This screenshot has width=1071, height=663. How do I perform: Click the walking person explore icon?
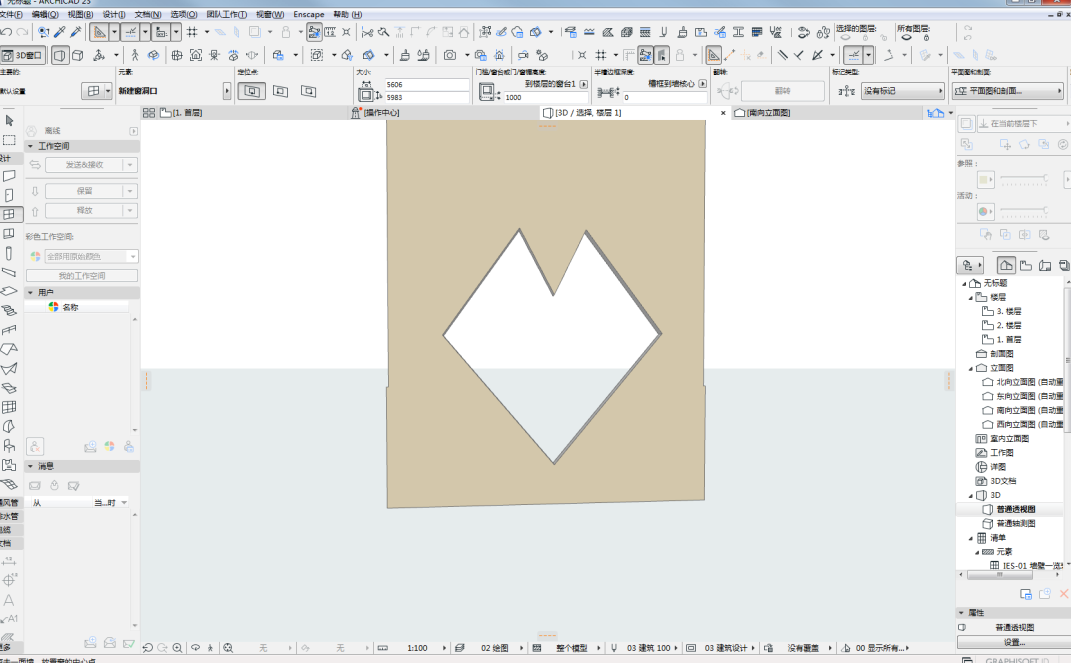pos(135,55)
